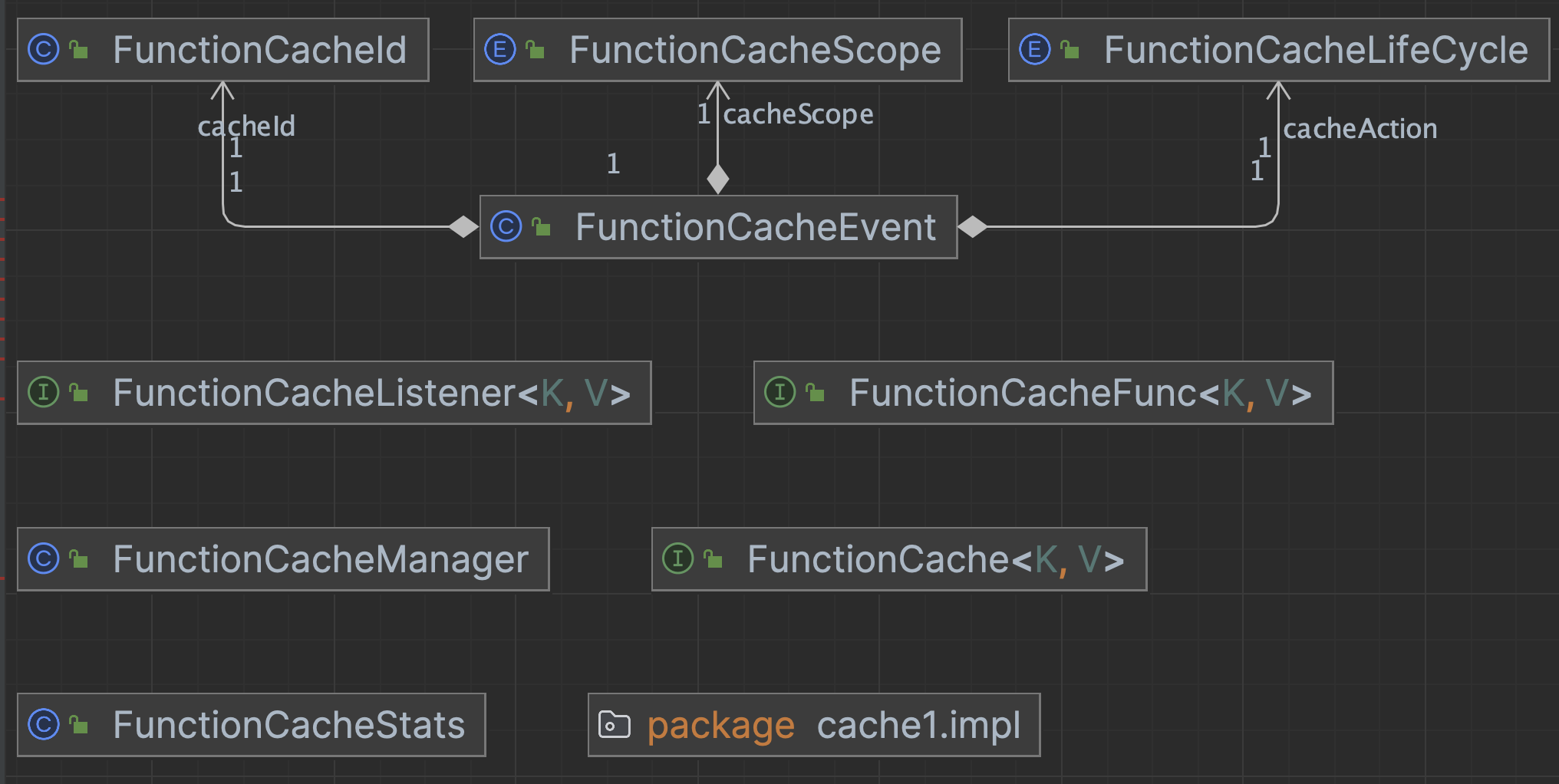Image resolution: width=1559 pixels, height=784 pixels.
Task: Click the interface icon of FunctionCacheFunc
Action: (x=780, y=393)
